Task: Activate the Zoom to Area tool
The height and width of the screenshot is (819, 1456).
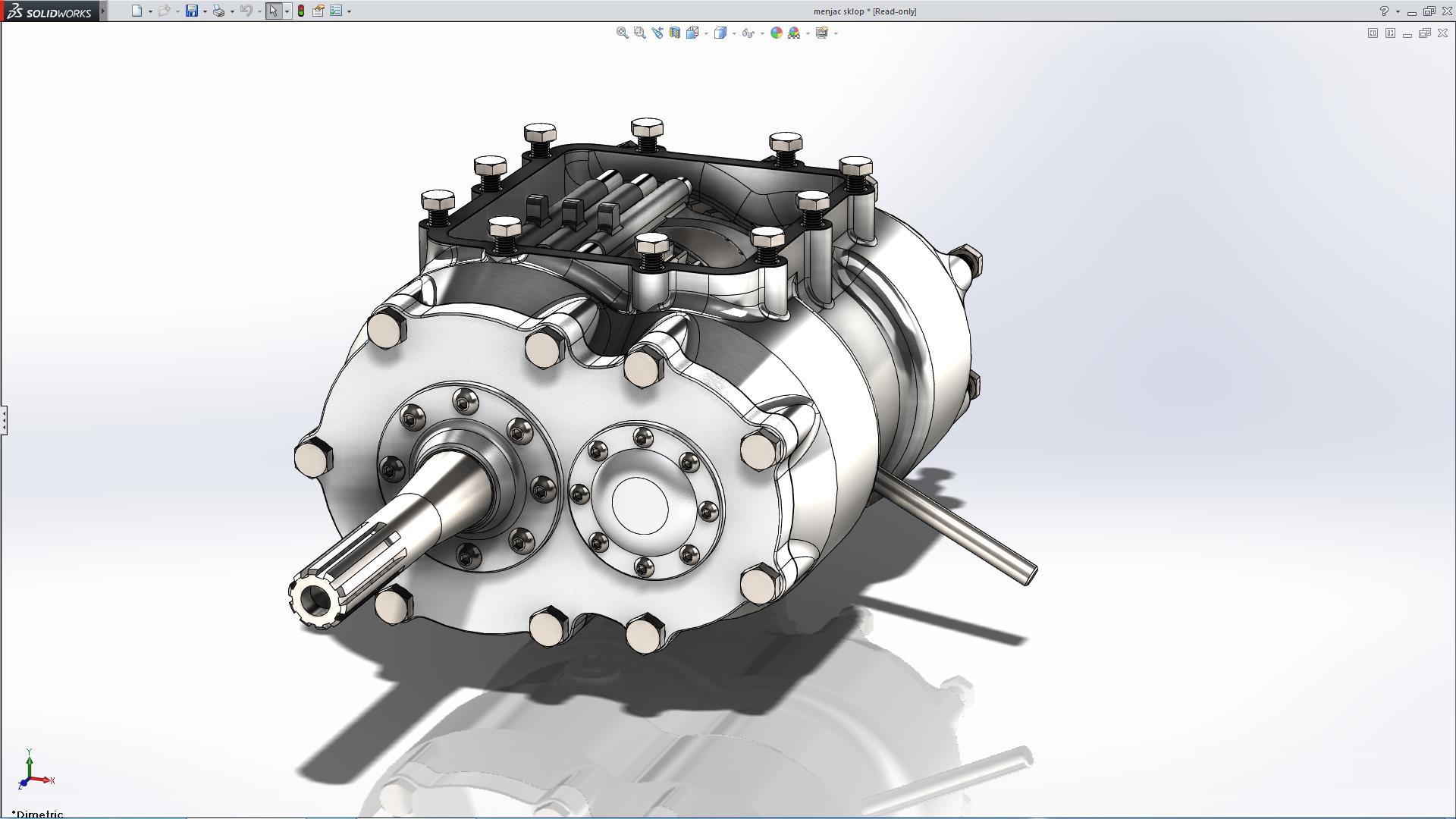Action: pyautogui.click(x=639, y=33)
